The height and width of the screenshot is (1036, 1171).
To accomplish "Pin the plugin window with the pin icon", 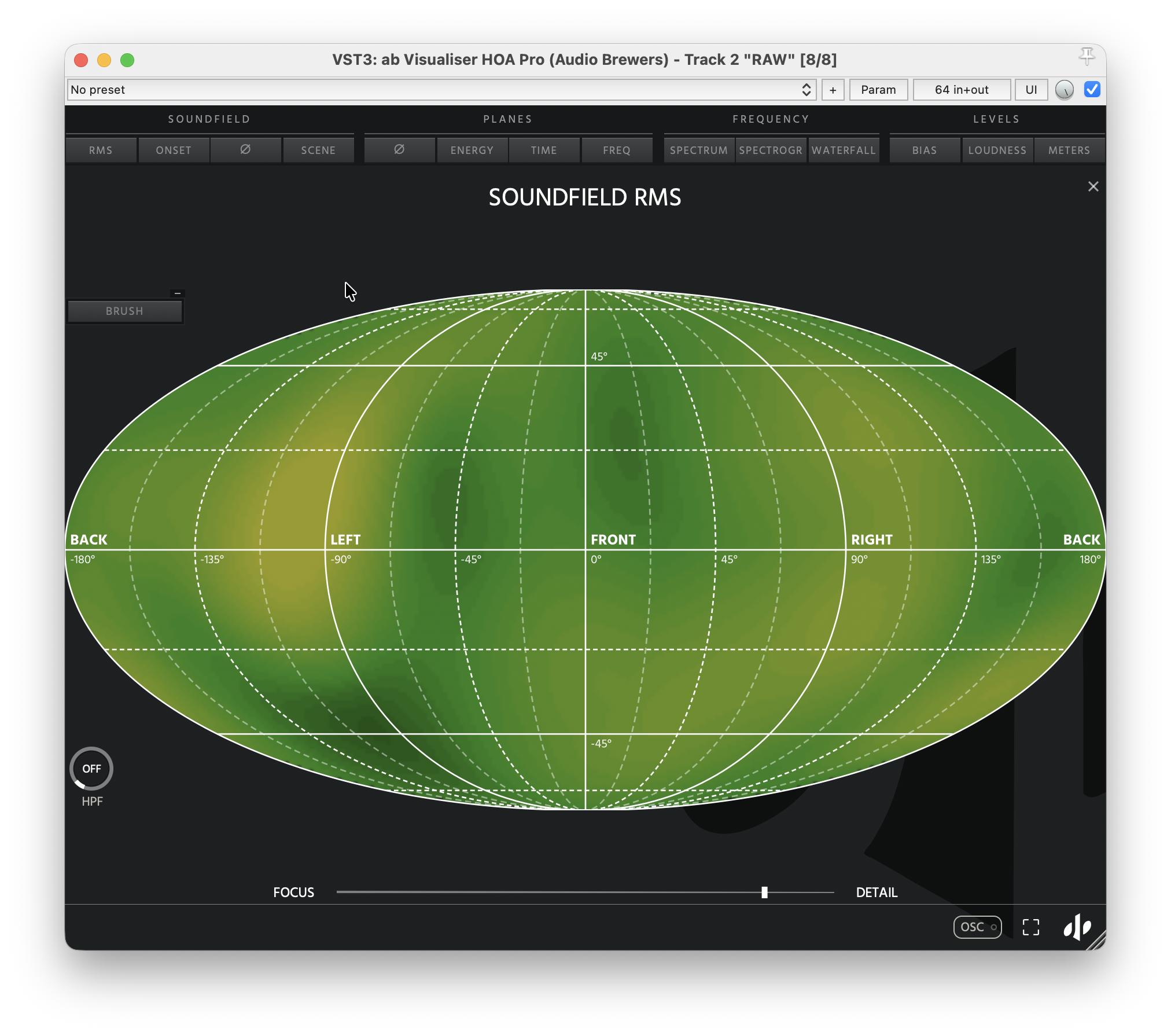I will [1087, 56].
